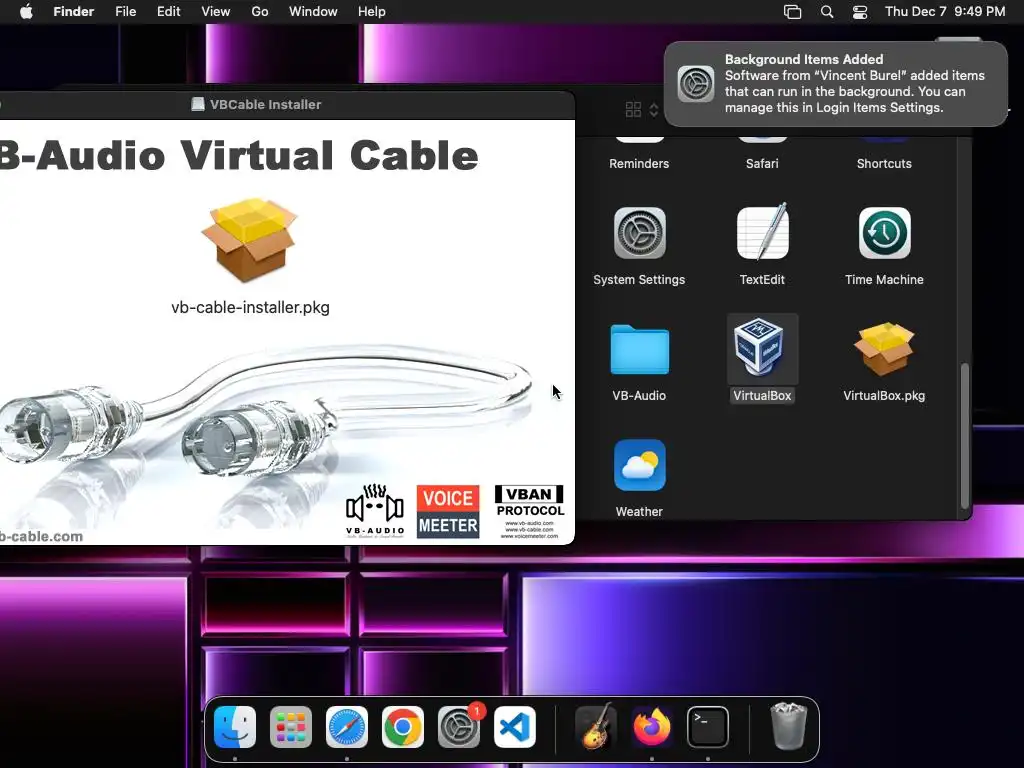Click the VB-Audio logo in the installer
Image resolution: width=1024 pixels, height=768 pixels.
[375, 511]
